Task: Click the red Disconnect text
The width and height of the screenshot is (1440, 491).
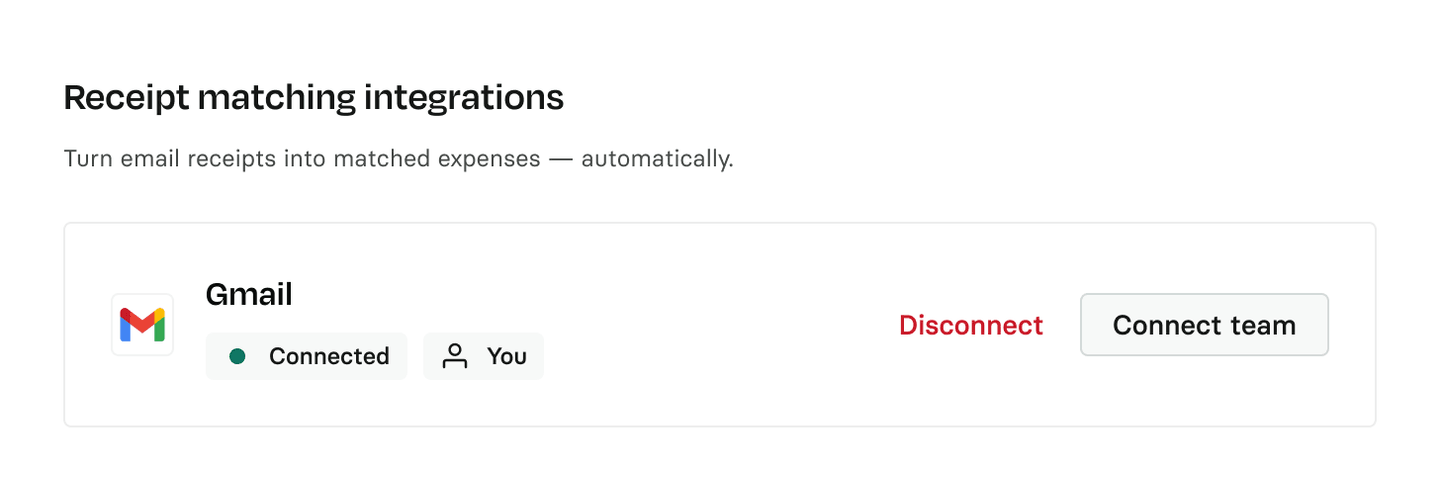Action: 970,325
